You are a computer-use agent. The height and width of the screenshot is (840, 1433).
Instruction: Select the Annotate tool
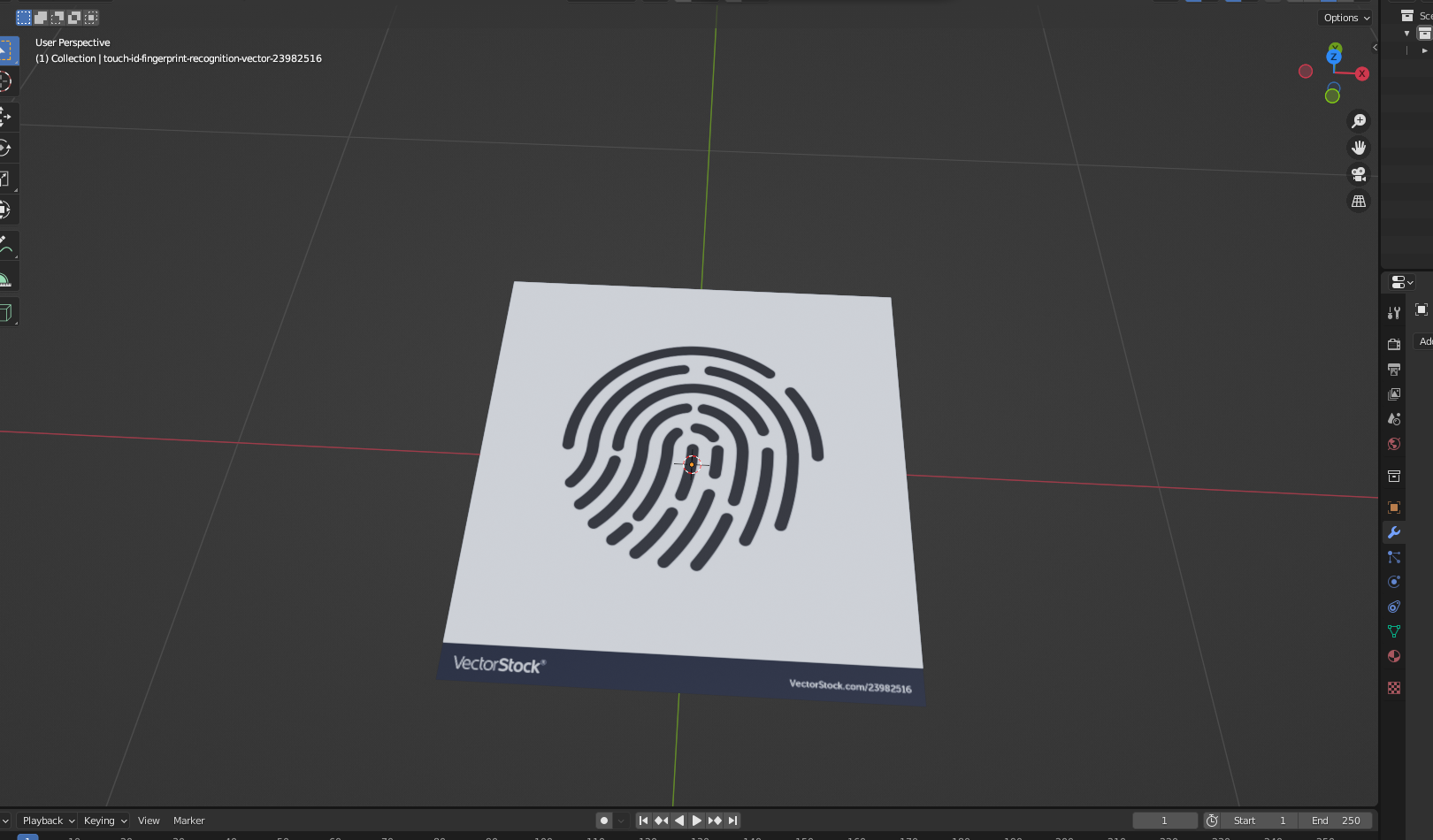click(x=7, y=245)
